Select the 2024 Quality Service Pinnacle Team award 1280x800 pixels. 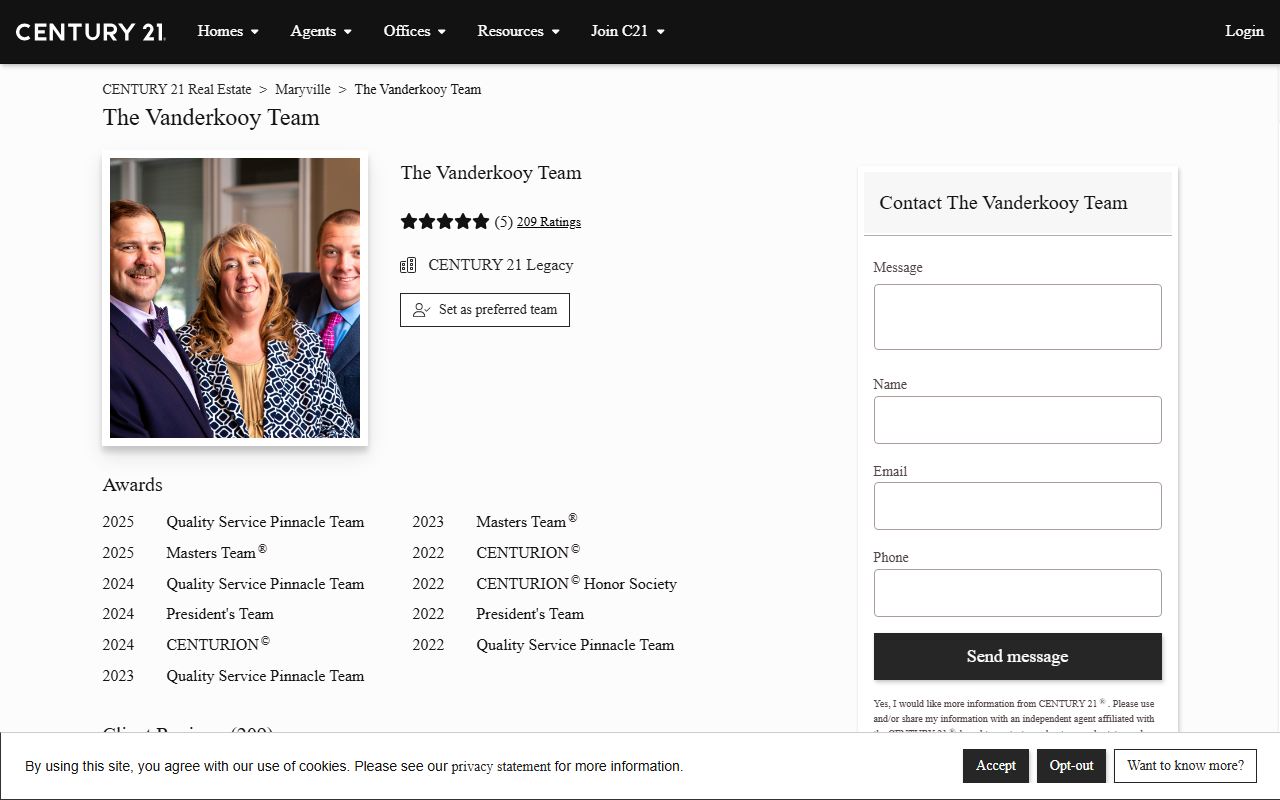265,584
